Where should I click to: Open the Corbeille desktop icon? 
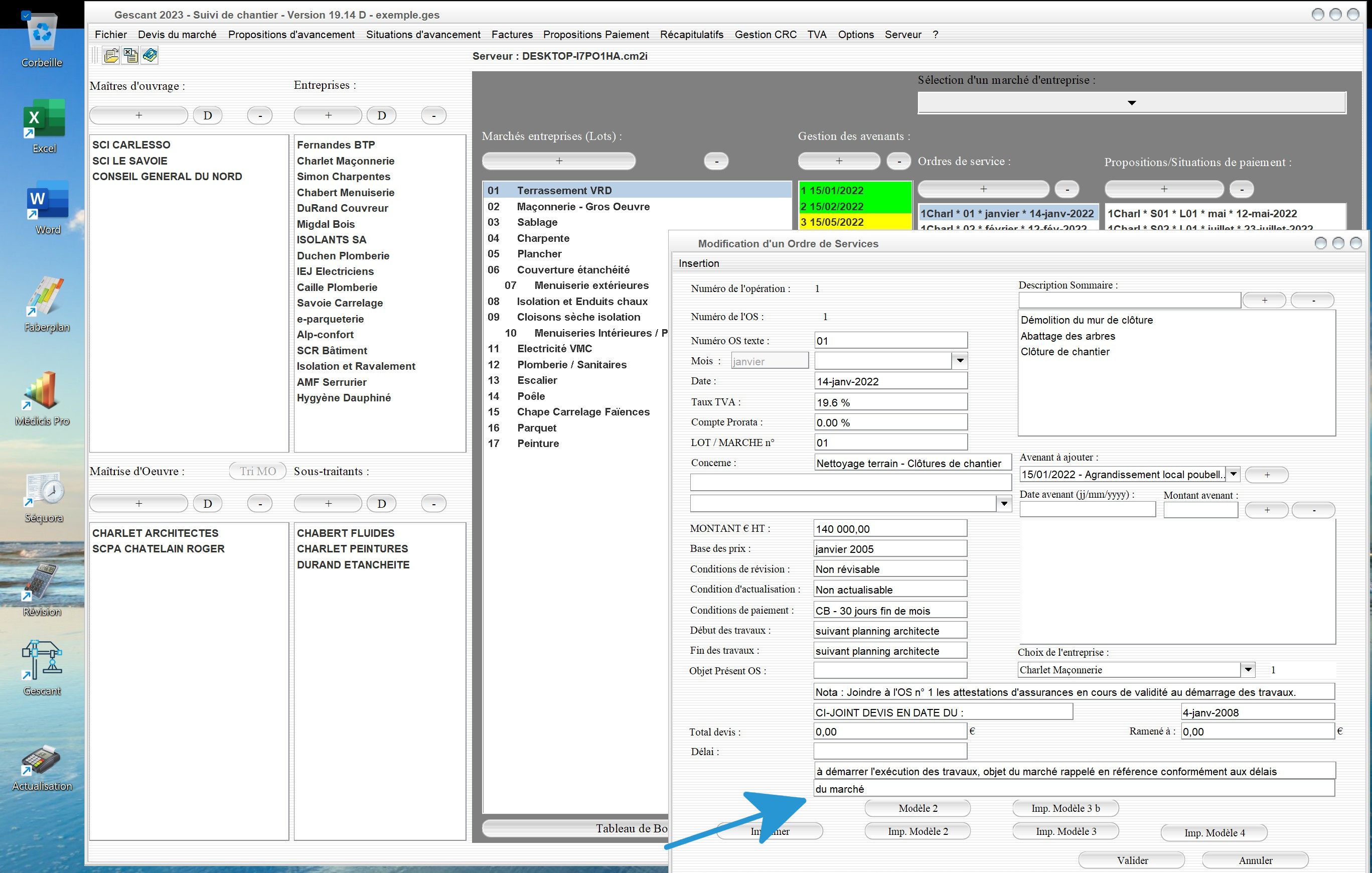click(x=42, y=40)
